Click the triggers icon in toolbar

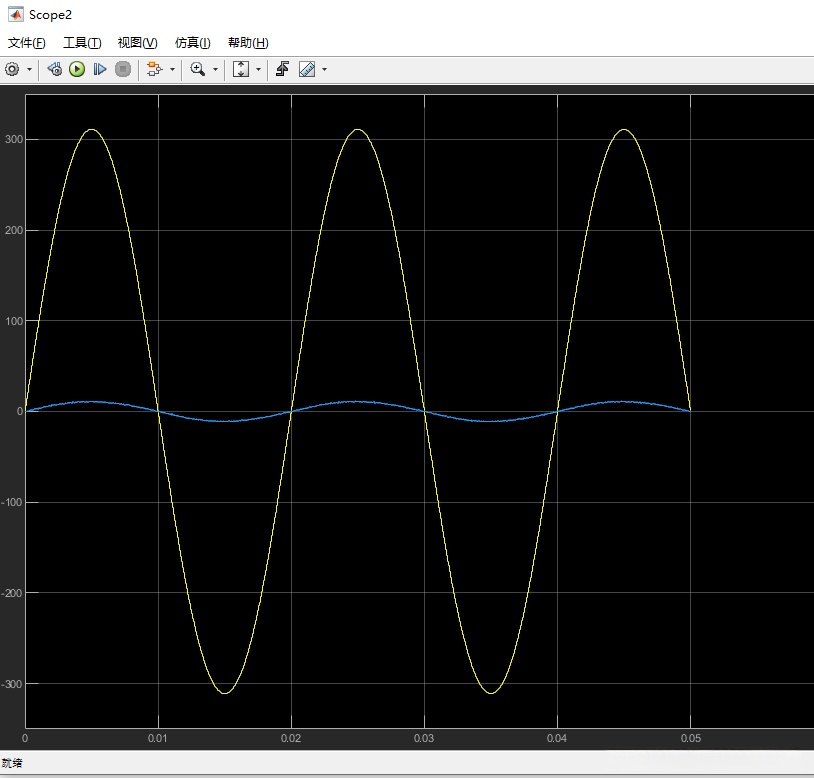(x=283, y=69)
